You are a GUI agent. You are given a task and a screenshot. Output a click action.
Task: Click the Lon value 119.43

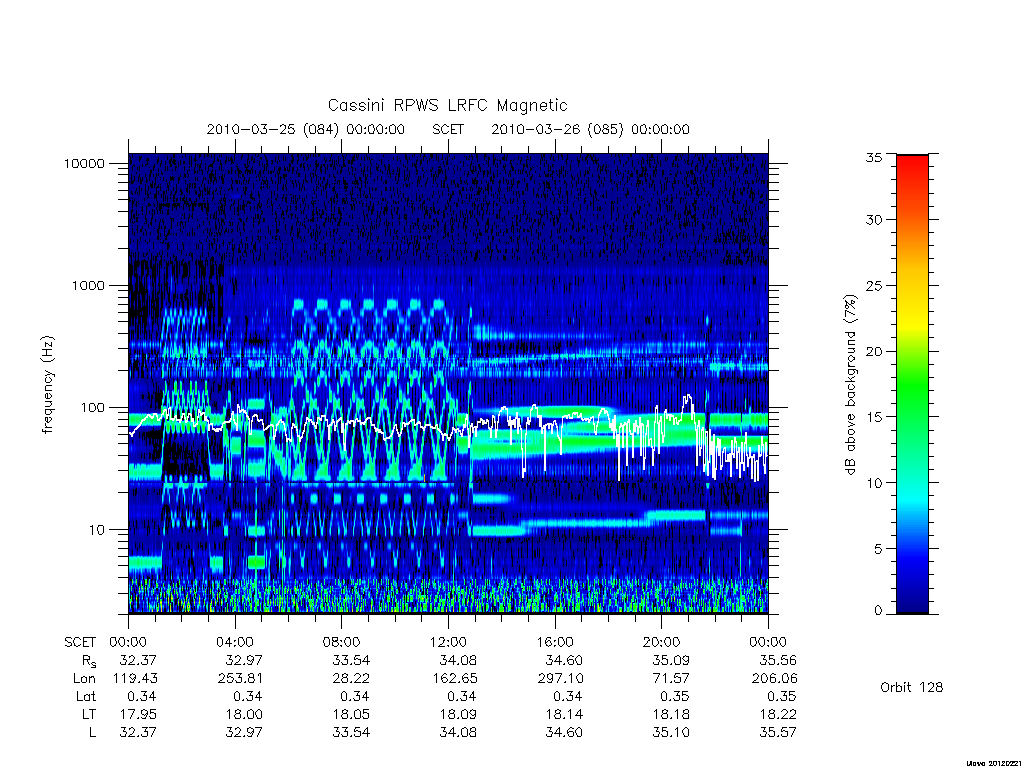[135, 679]
